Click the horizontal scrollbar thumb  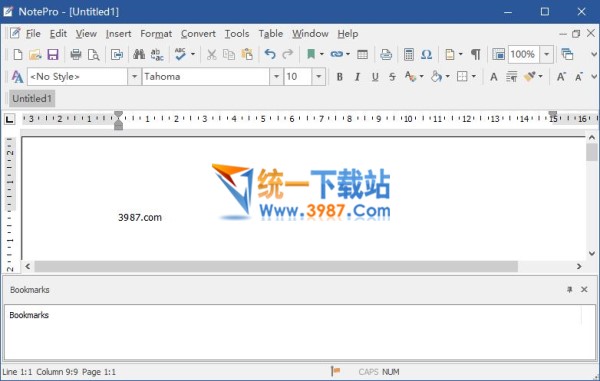tap(276, 266)
